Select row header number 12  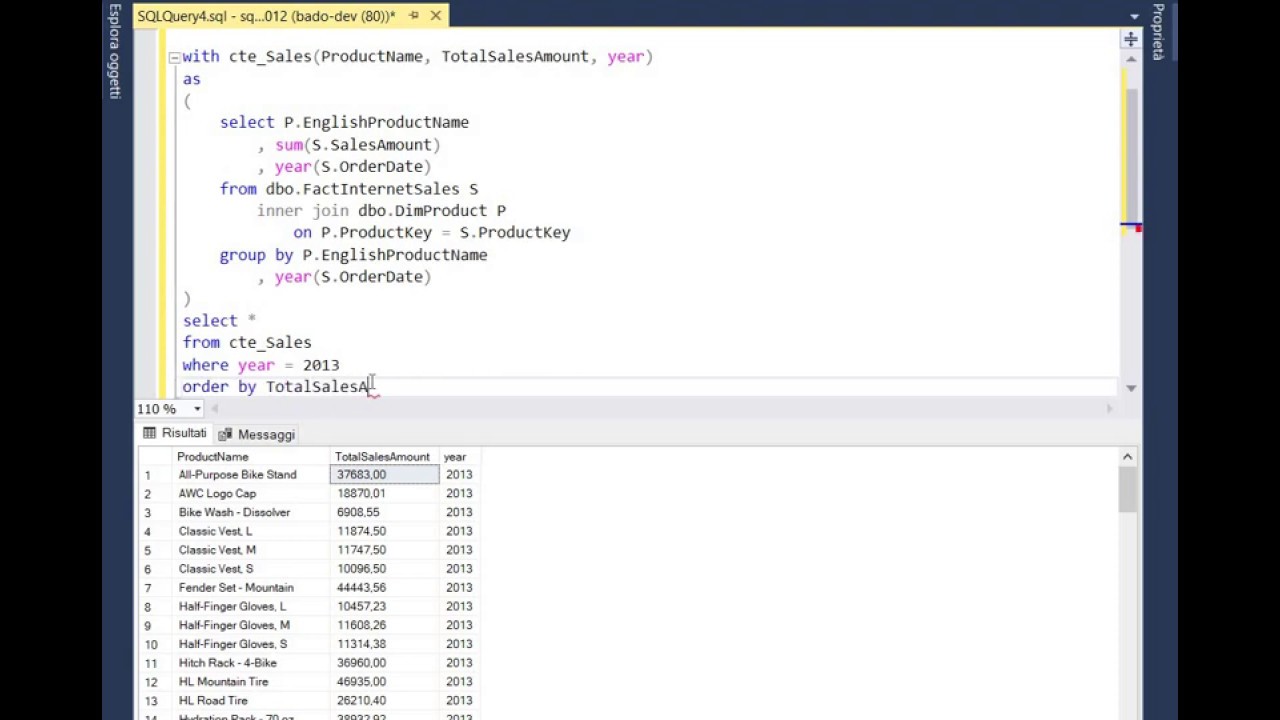[x=155, y=682]
